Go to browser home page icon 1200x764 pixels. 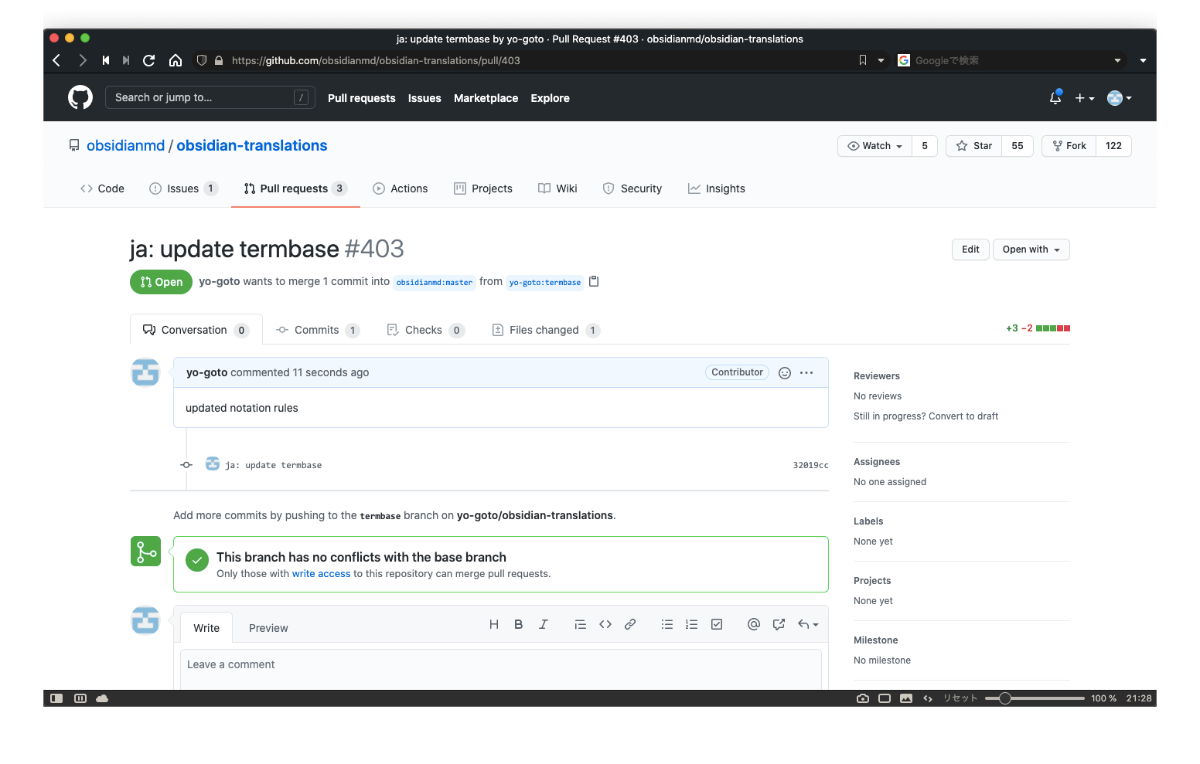[175, 60]
